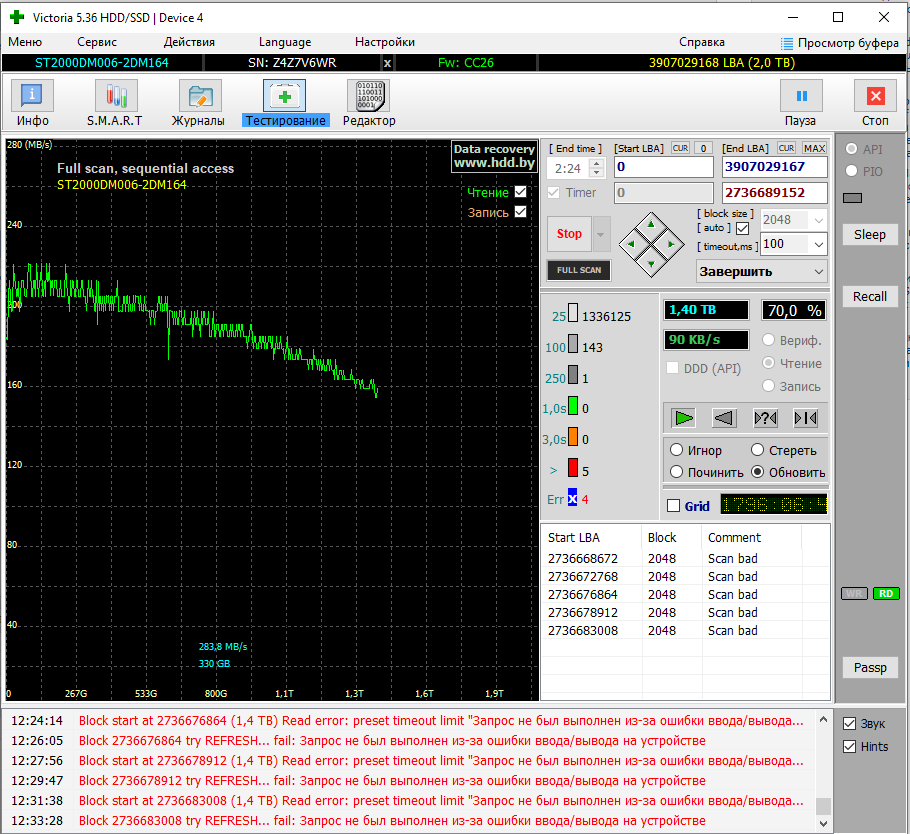Toggle the Чтение graph checkbox
The width and height of the screenshot is (910, 834).
pos(520,192)
